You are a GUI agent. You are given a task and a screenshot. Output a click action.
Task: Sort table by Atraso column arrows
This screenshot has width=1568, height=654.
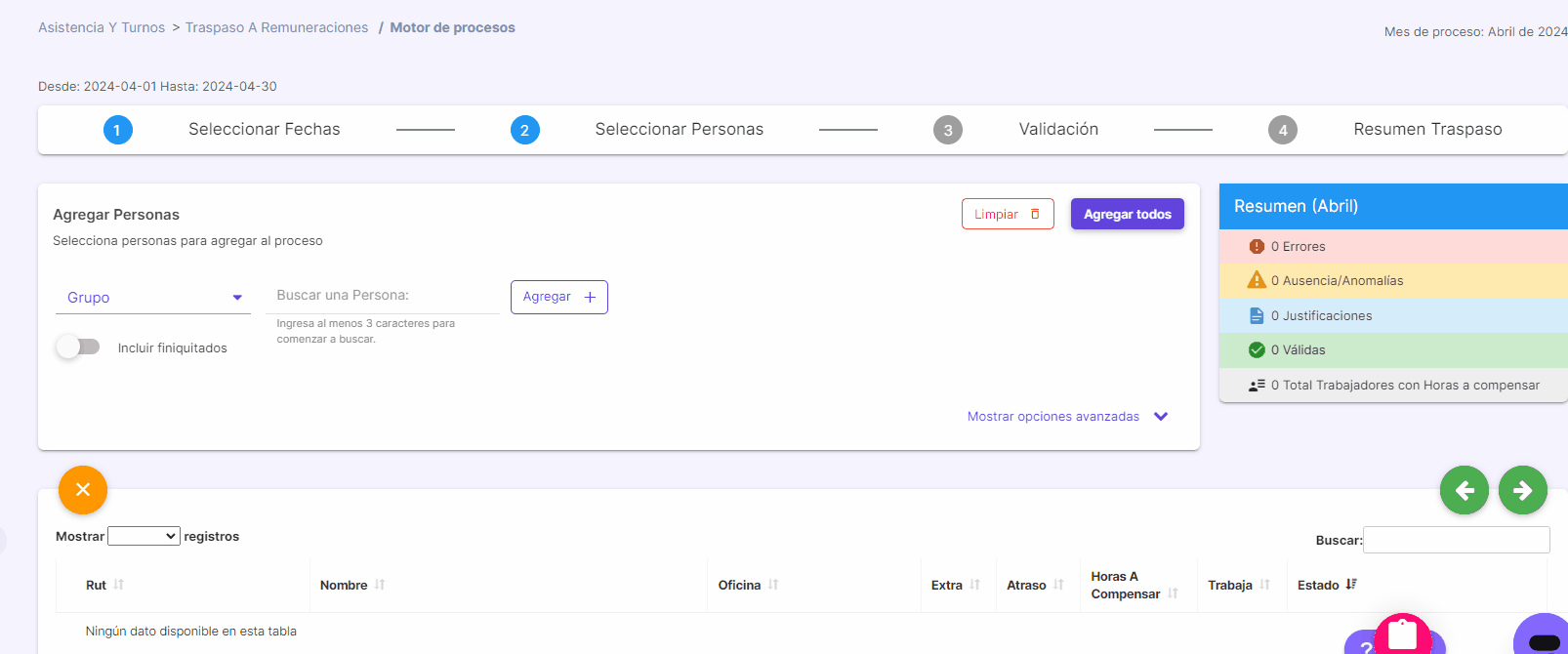tap(1058, 585)
